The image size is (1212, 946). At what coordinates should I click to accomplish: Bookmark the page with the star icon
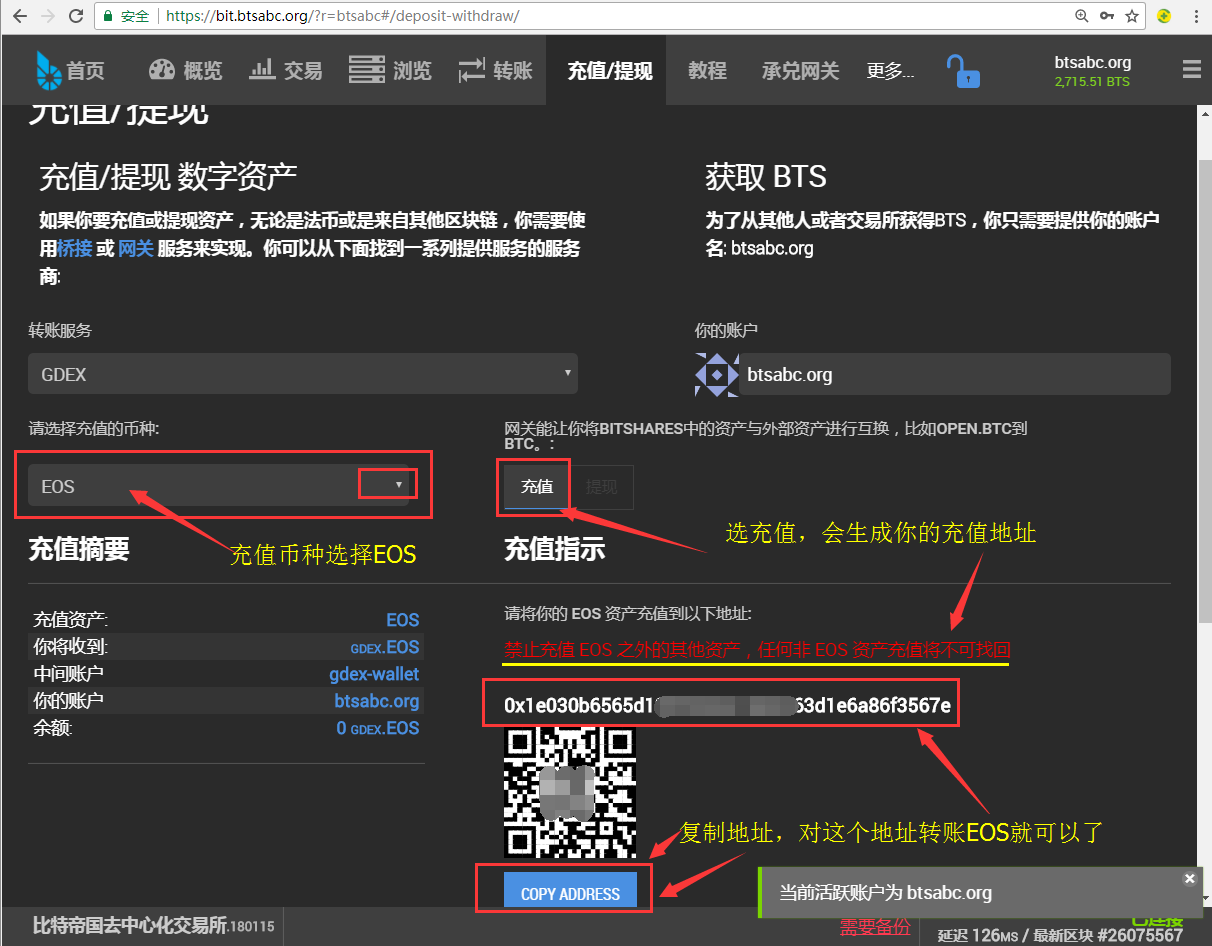click(1132, 16)
